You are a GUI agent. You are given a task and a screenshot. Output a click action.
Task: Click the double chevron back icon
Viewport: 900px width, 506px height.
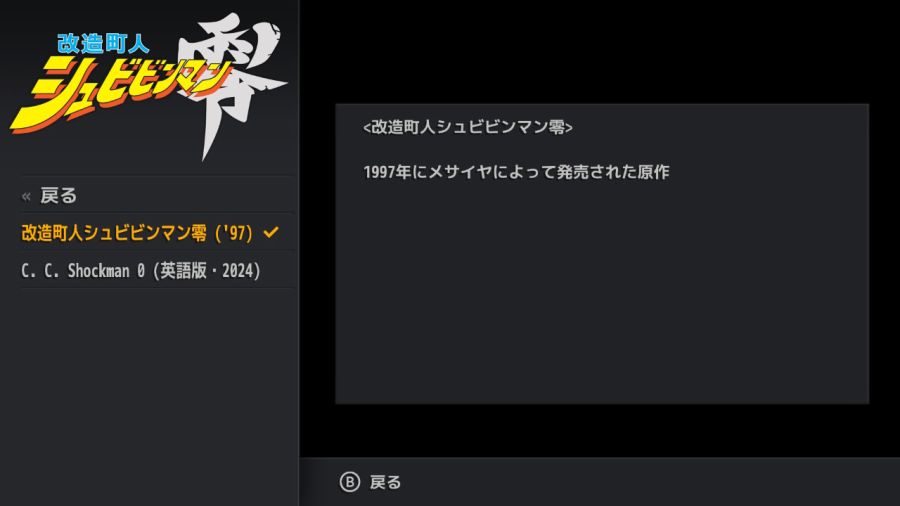tap(26, 196)
